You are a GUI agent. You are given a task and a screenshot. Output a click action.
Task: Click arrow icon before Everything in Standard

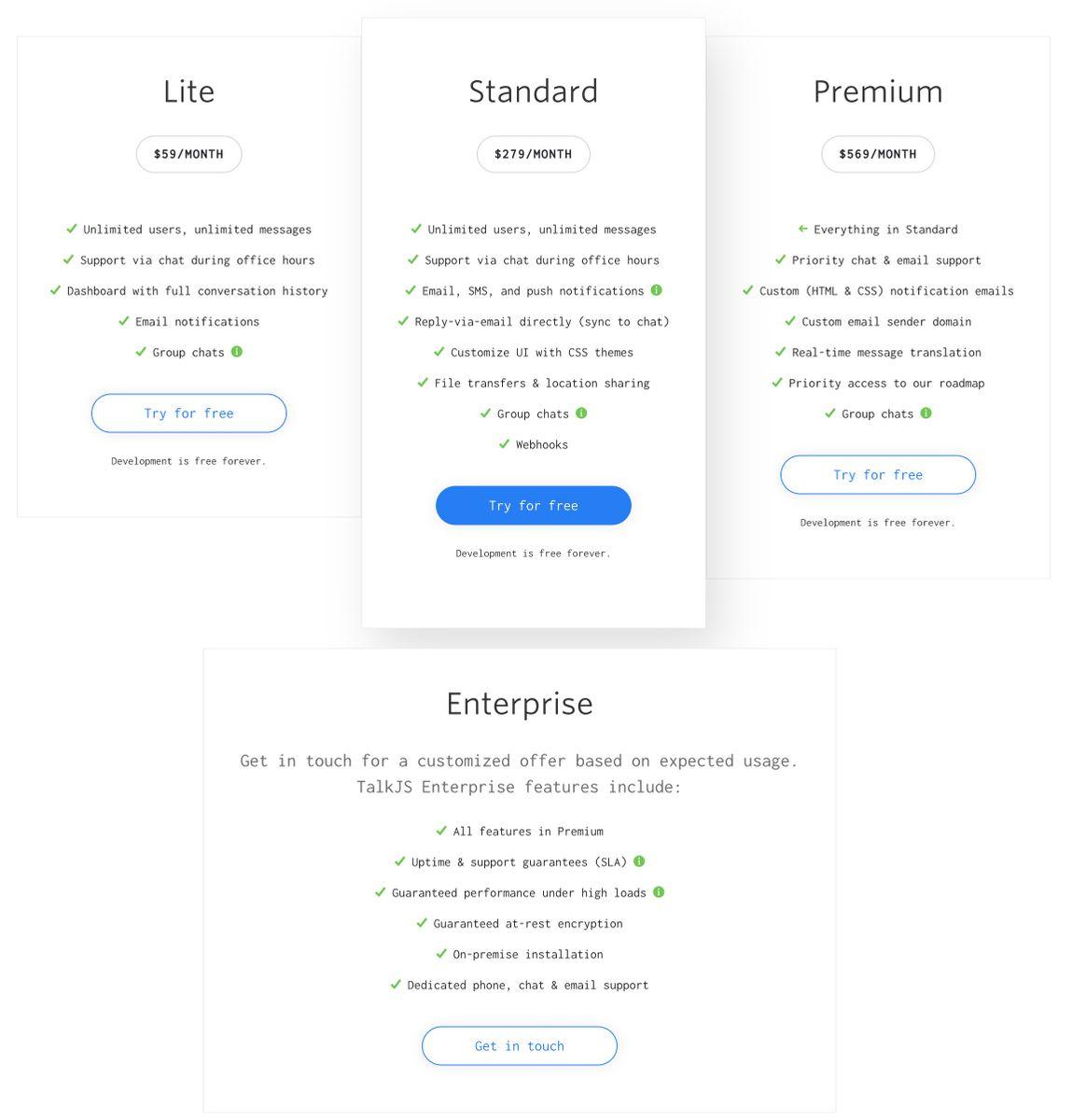point(803,229)
